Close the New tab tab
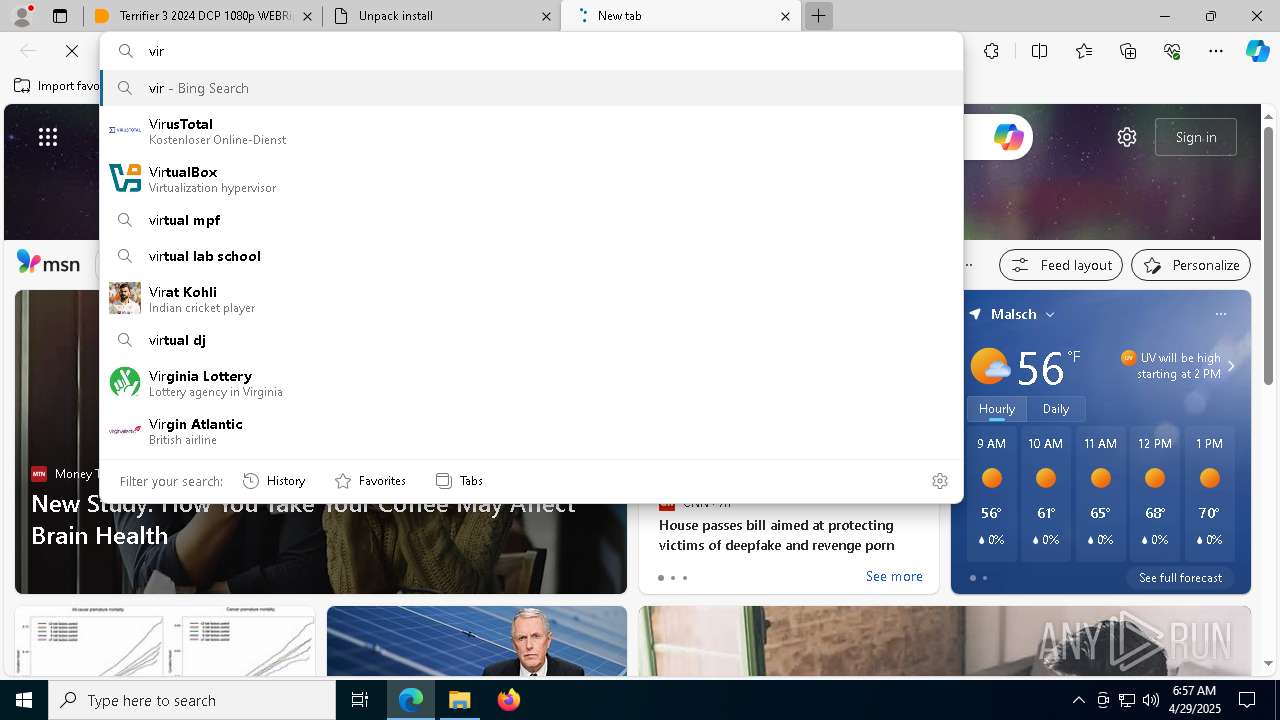Screen dimensions: 1280x720 click(x=785, y=16)
